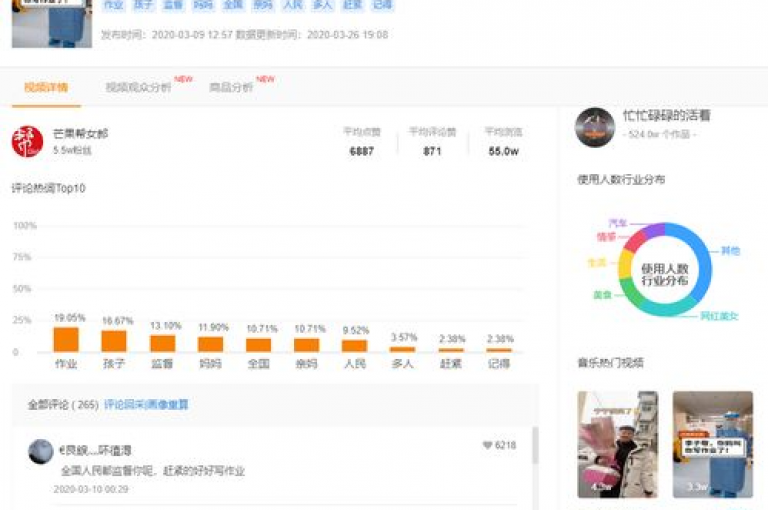Click the 3.57% bar for 多人
The image size is (768, 510).
402,349
